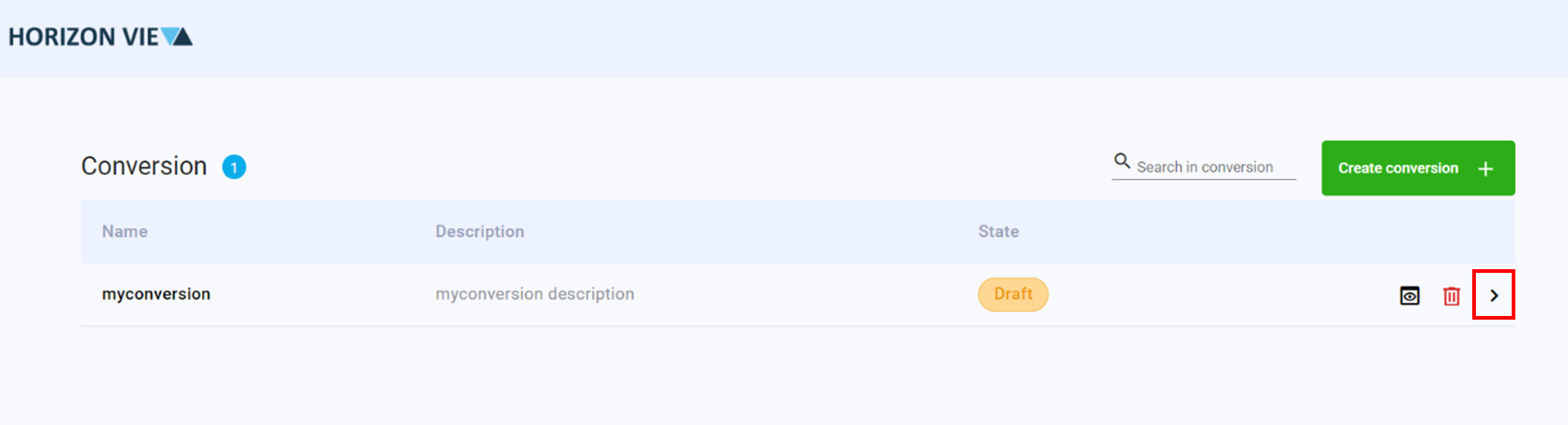This screenshot has width=1568, height=425.
Task: Click the Description column header
Action: (x=480, y=231)
